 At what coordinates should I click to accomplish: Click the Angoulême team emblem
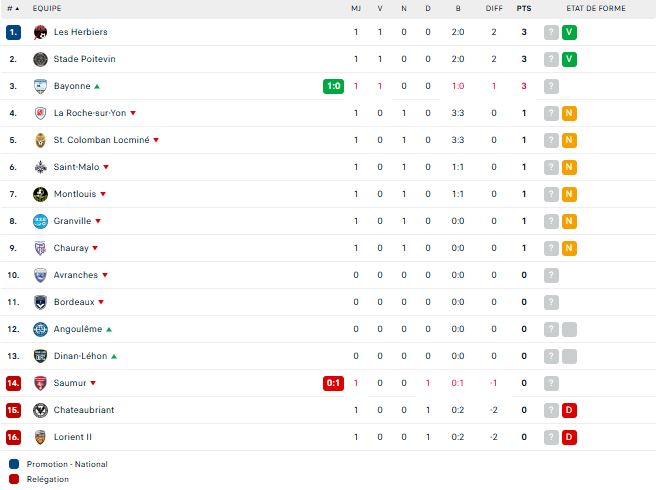tap(40, 329)
